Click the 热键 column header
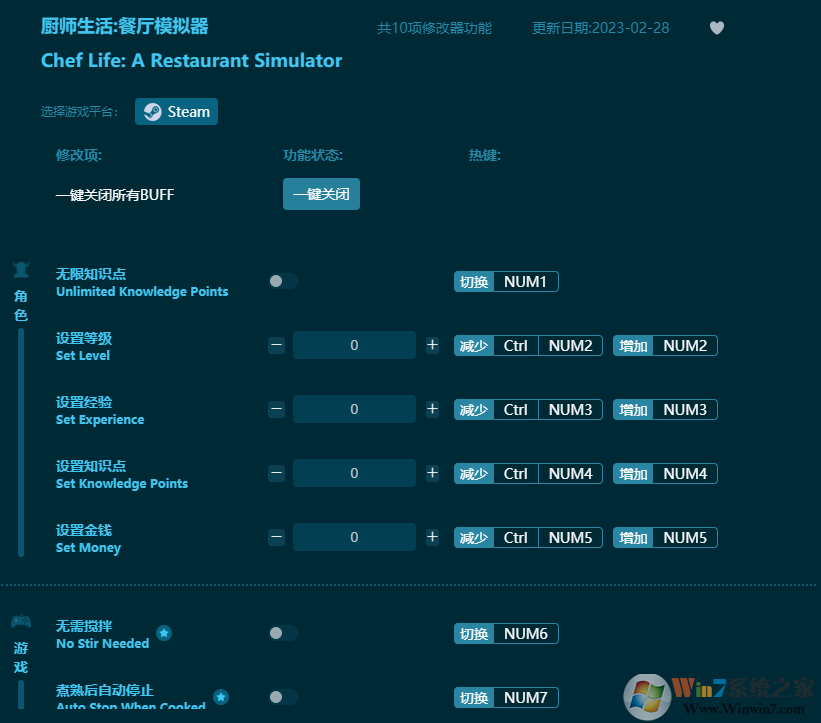The width and height of the screenshot is (821, 723). tap(484, 155)
